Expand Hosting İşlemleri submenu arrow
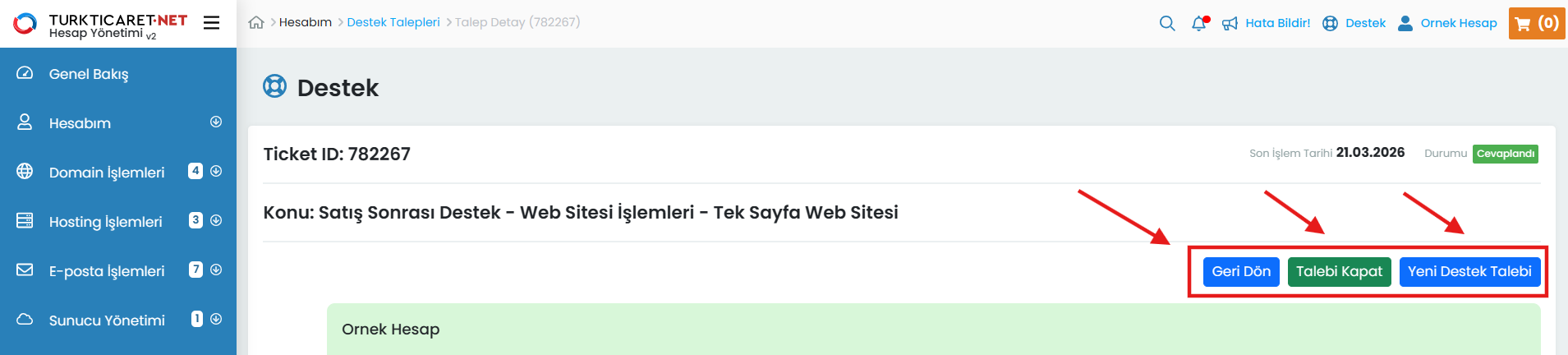 pos(216,221)
